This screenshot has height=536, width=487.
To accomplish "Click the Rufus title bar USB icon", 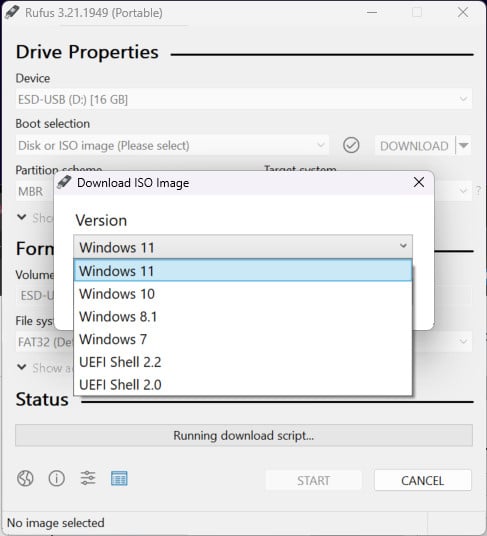I will [x=12, y=12].
